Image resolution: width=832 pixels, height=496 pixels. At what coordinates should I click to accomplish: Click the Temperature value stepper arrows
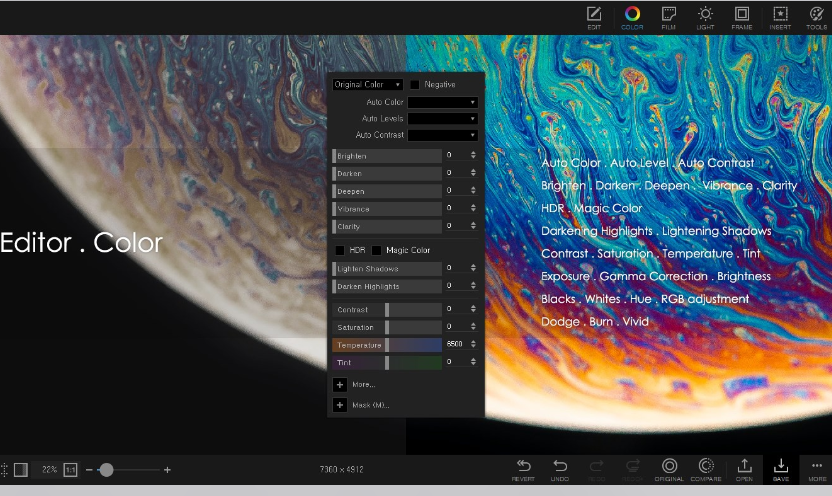[473, 344]
